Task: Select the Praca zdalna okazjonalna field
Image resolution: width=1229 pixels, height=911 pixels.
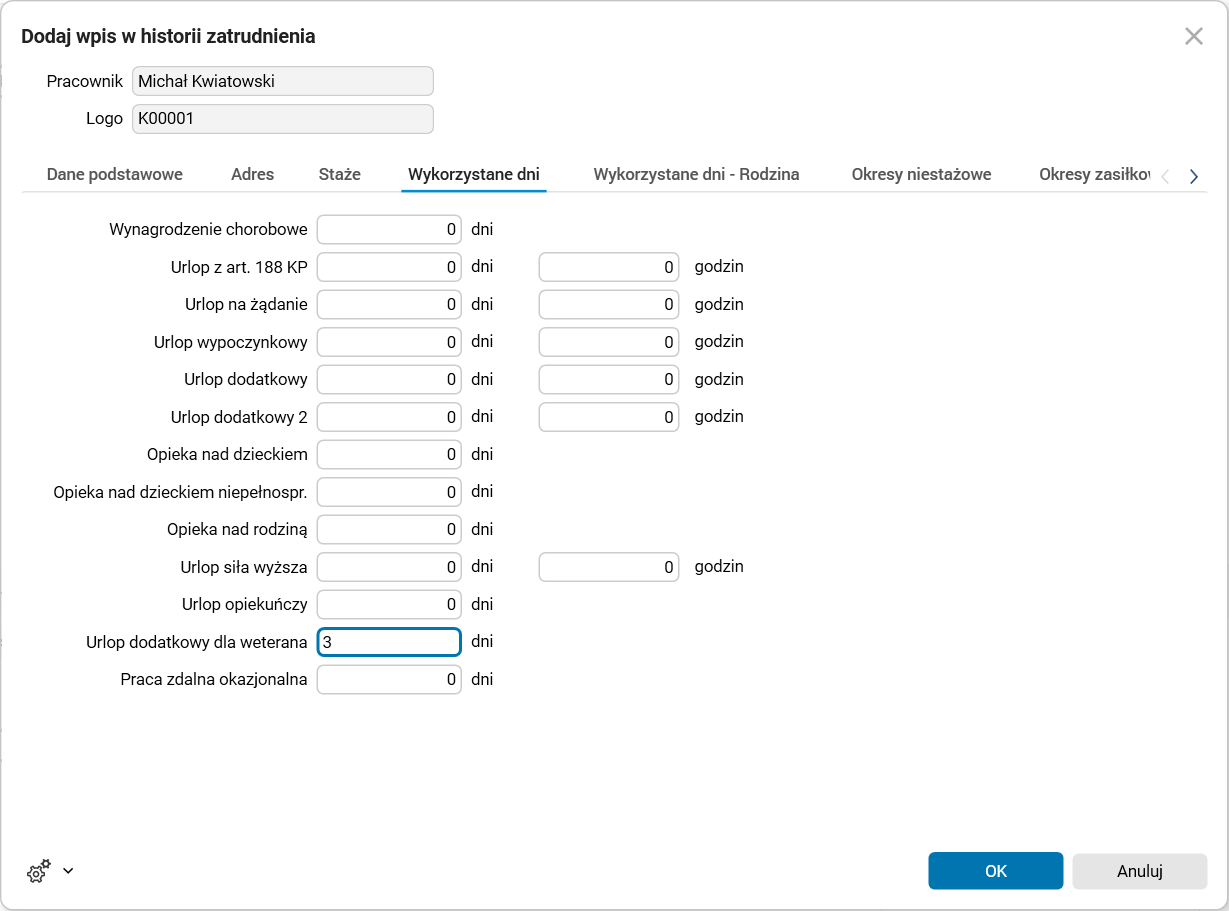Action: point(389,680)
